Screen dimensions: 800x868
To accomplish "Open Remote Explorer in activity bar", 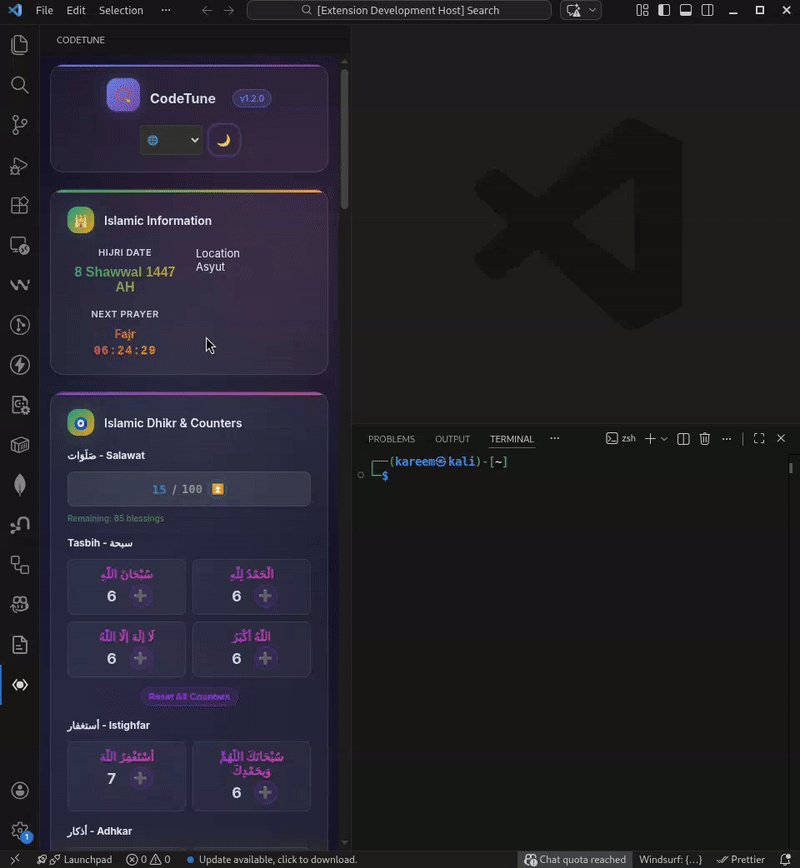I will click(19, 245).
